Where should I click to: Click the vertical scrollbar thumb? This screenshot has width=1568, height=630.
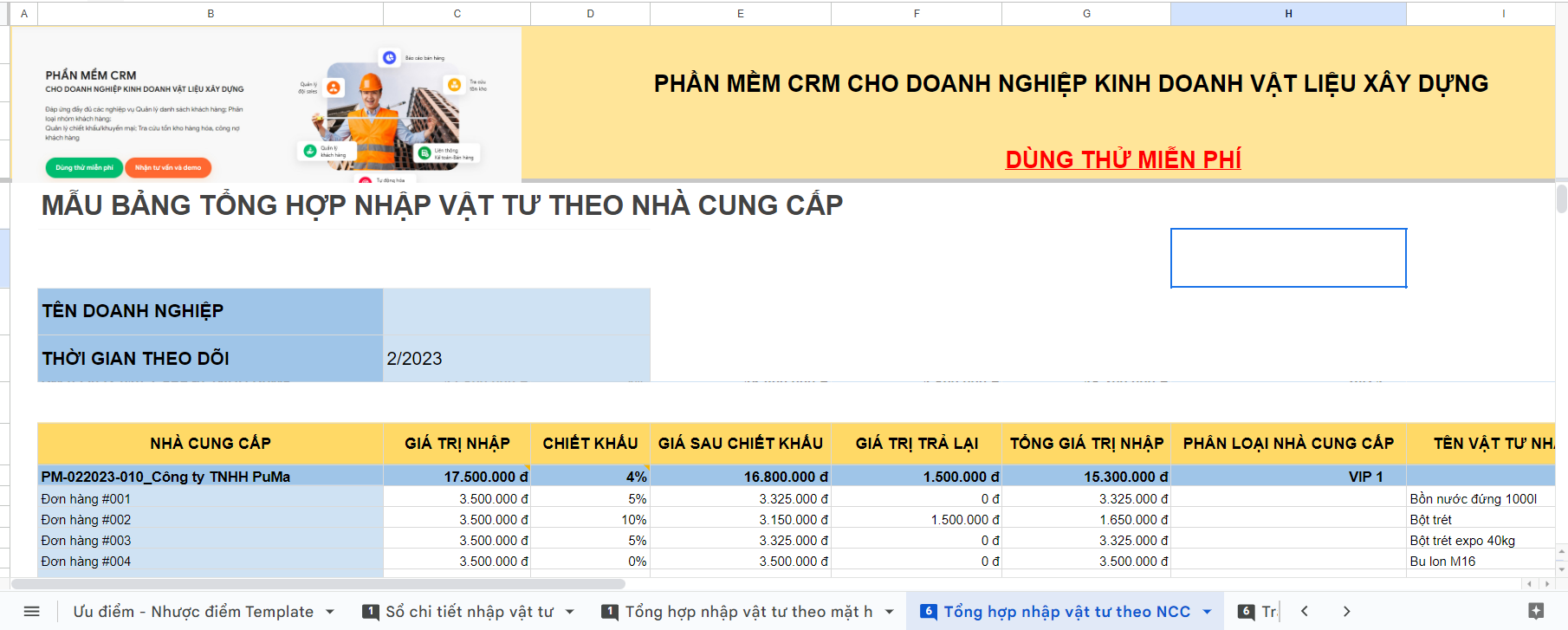tap(1562, 198)
